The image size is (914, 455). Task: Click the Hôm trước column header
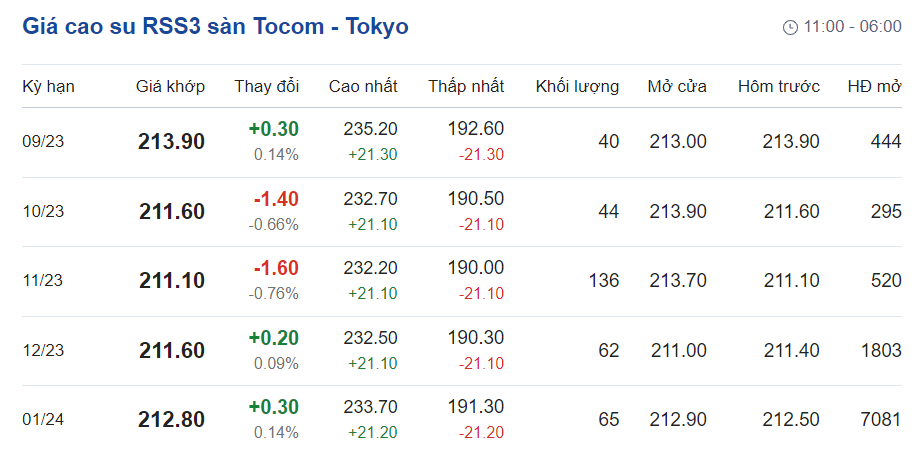(x=779, y=86)
